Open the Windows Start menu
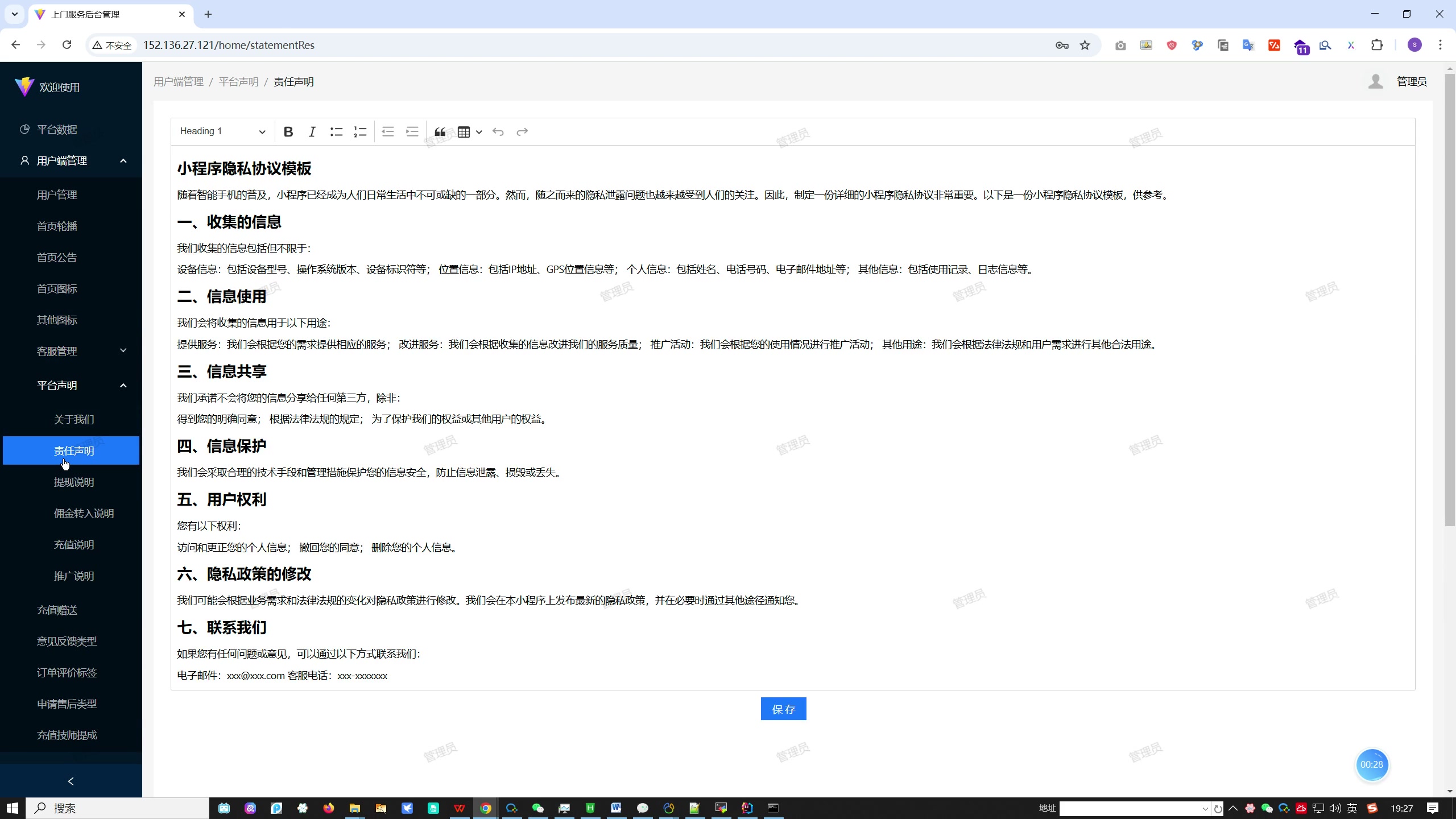This screenshot has height=819, width=1456. point(13,808)
